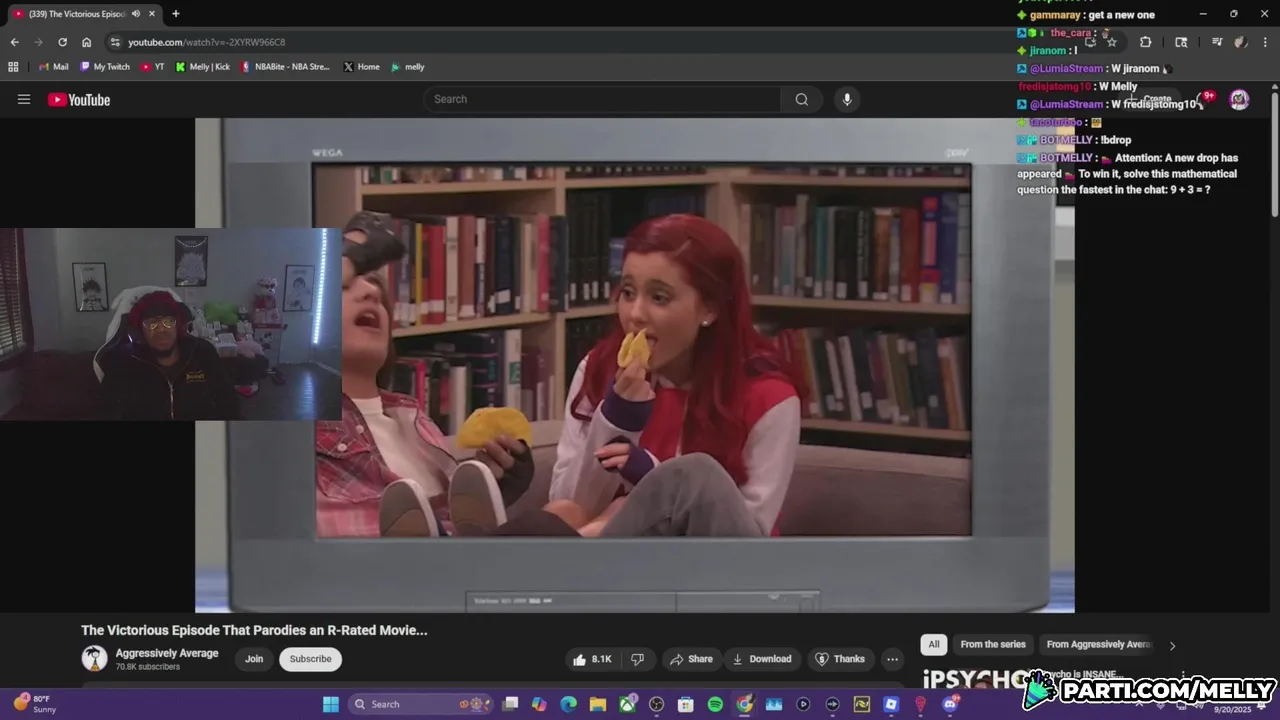Select From Aggressively Average chip
Image resolution: width=1280 pixels, height=720 pixels.
[1098, 645]
